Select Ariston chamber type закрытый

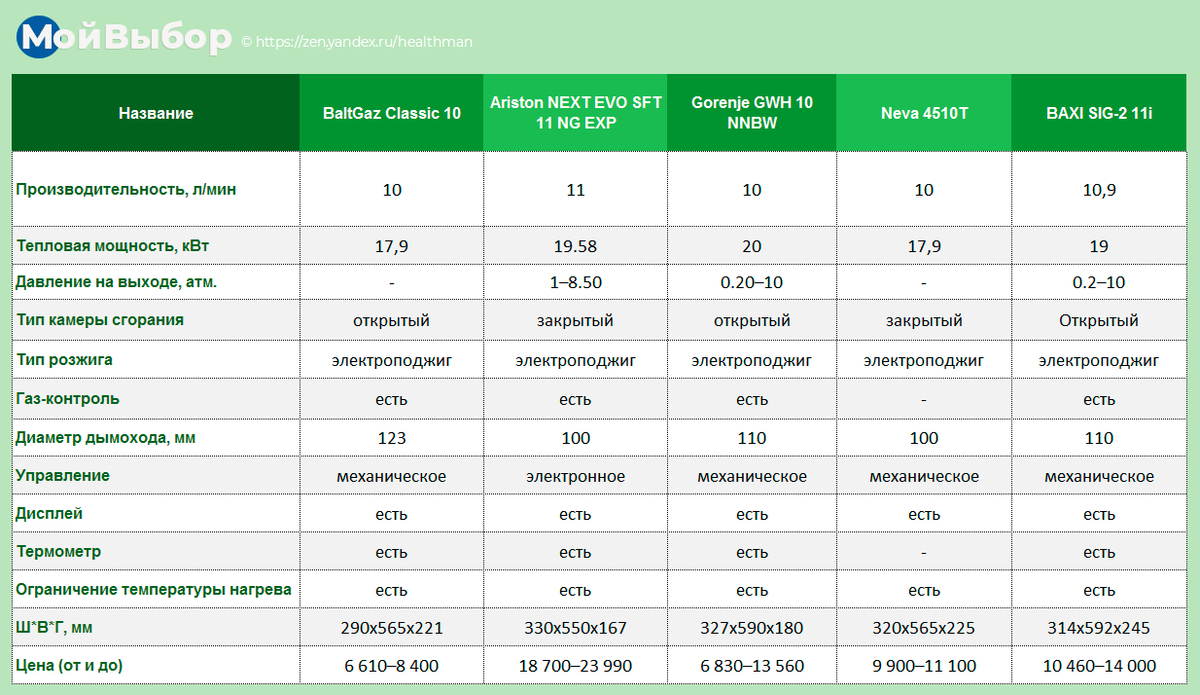point(576,321)
